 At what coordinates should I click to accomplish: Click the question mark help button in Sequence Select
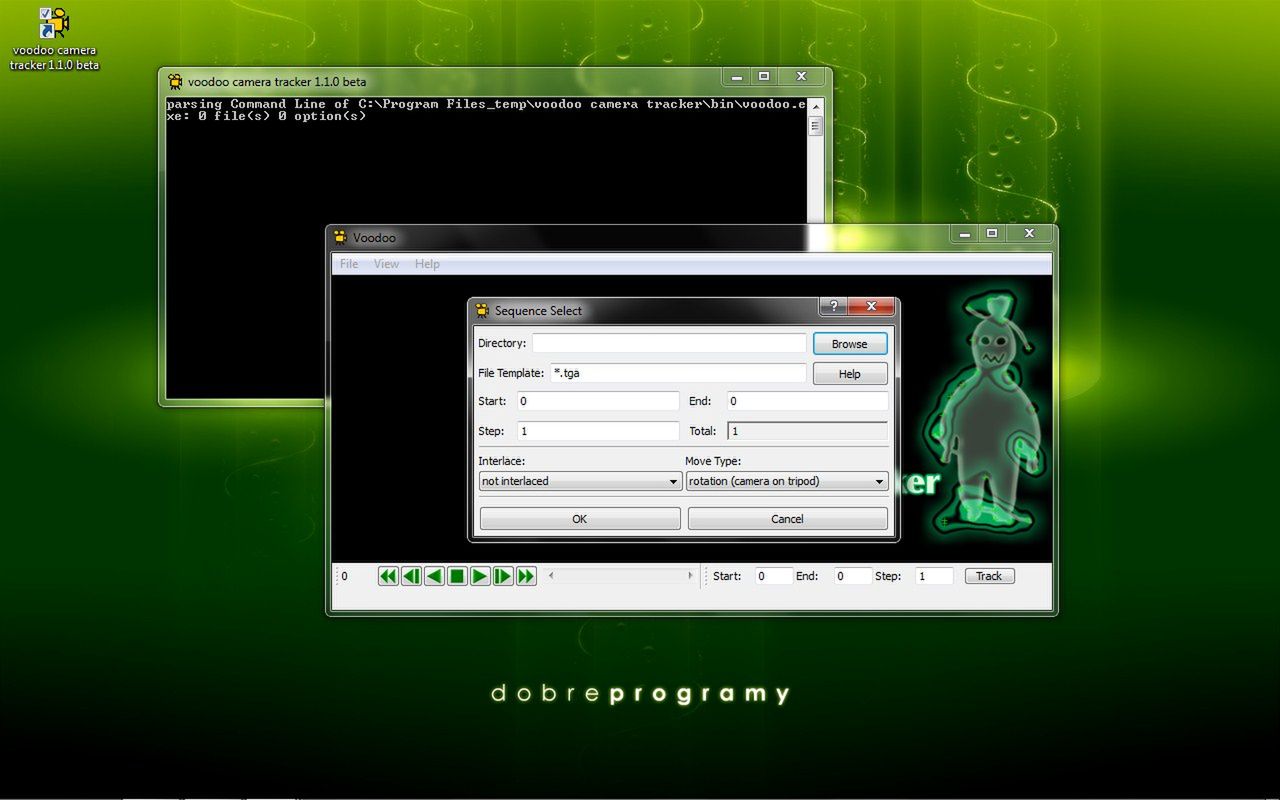(833, 306)
